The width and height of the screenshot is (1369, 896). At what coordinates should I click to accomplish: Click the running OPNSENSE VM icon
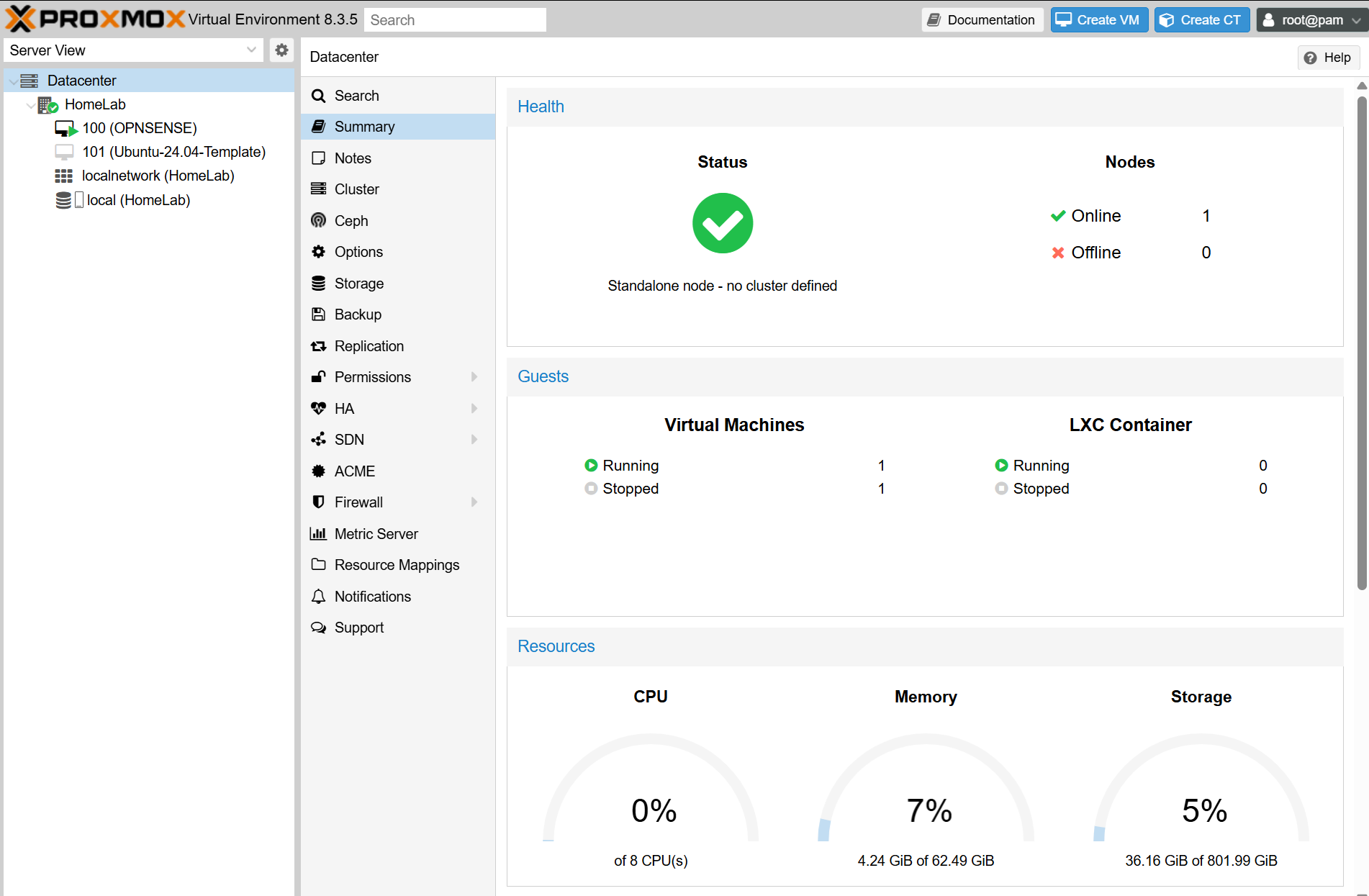point(65,129)
